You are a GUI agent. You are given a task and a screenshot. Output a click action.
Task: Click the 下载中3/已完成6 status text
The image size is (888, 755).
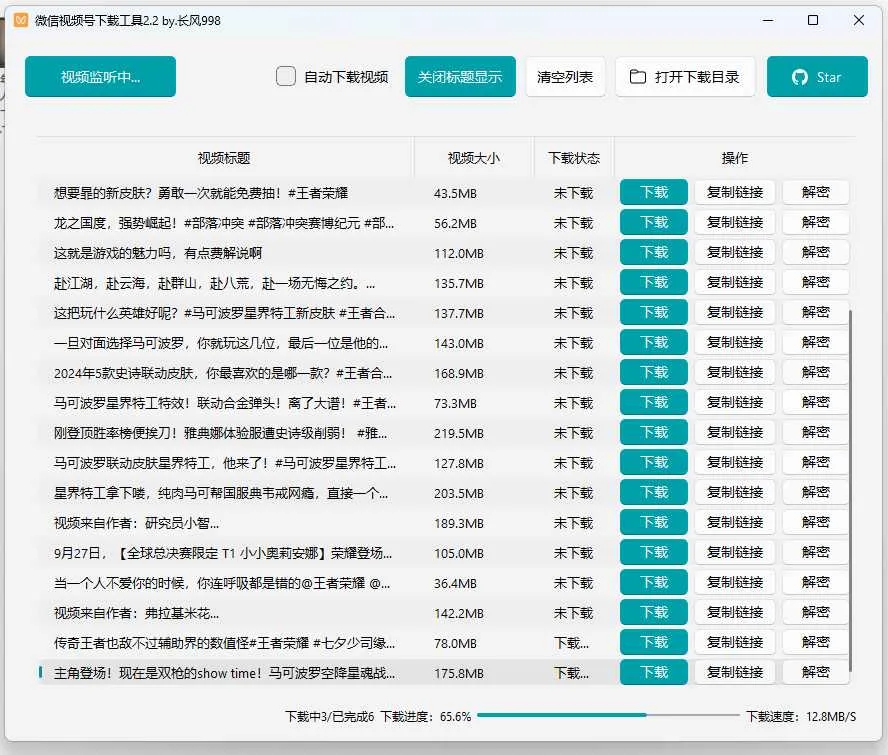330,716
